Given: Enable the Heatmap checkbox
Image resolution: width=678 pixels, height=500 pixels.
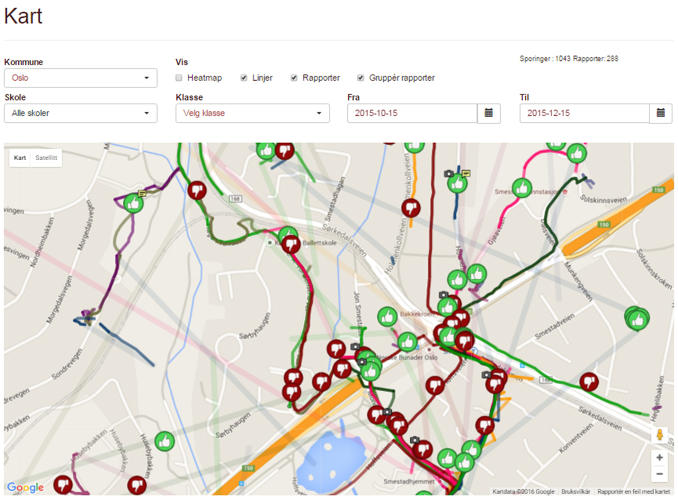Looking at the screenshot, I should tap(179, 78).
